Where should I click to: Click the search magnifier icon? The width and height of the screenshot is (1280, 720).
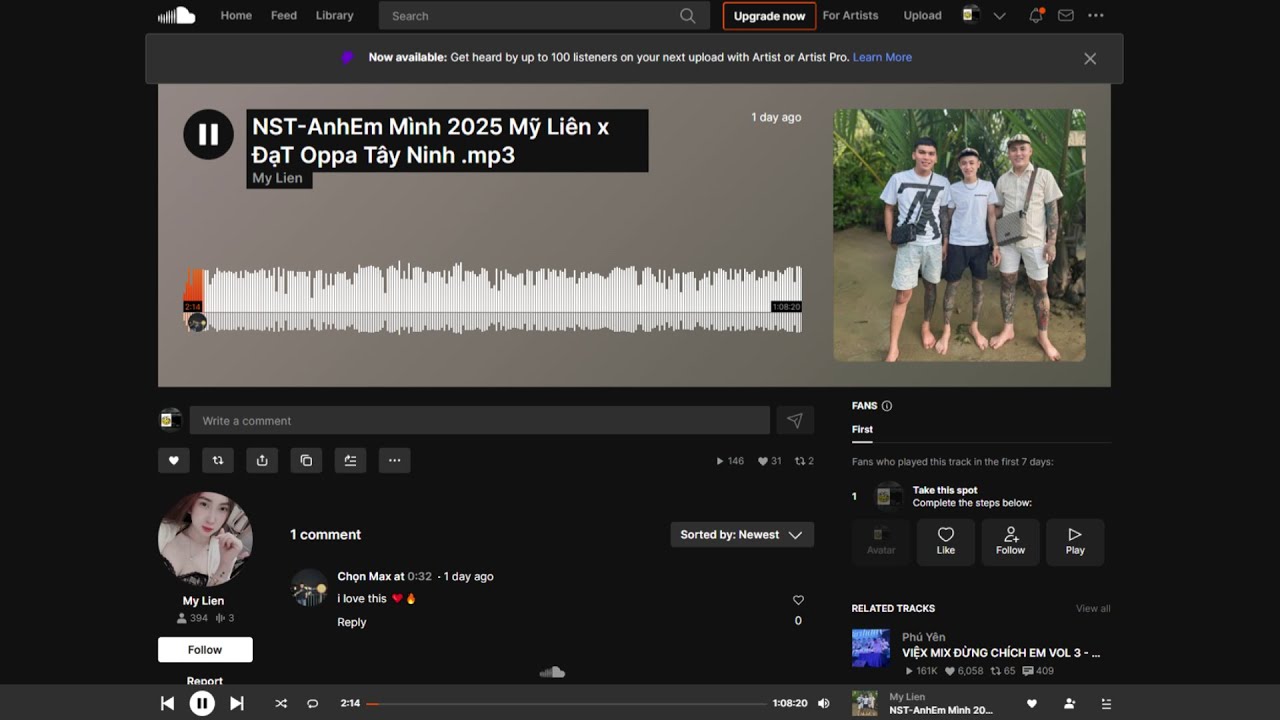(687, 16)
